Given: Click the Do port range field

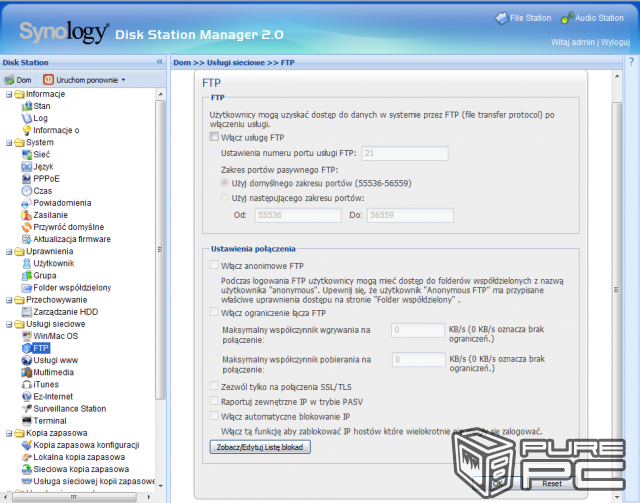Looking at the screenshot, I should (410, 215).
